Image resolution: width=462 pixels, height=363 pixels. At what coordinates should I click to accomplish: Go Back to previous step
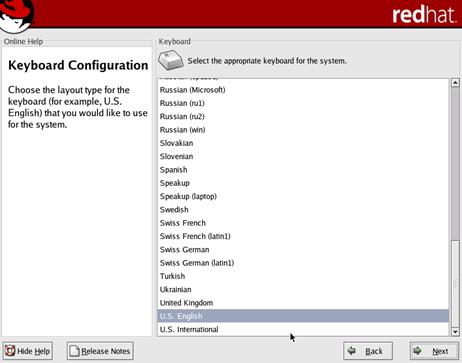(368, 351)
